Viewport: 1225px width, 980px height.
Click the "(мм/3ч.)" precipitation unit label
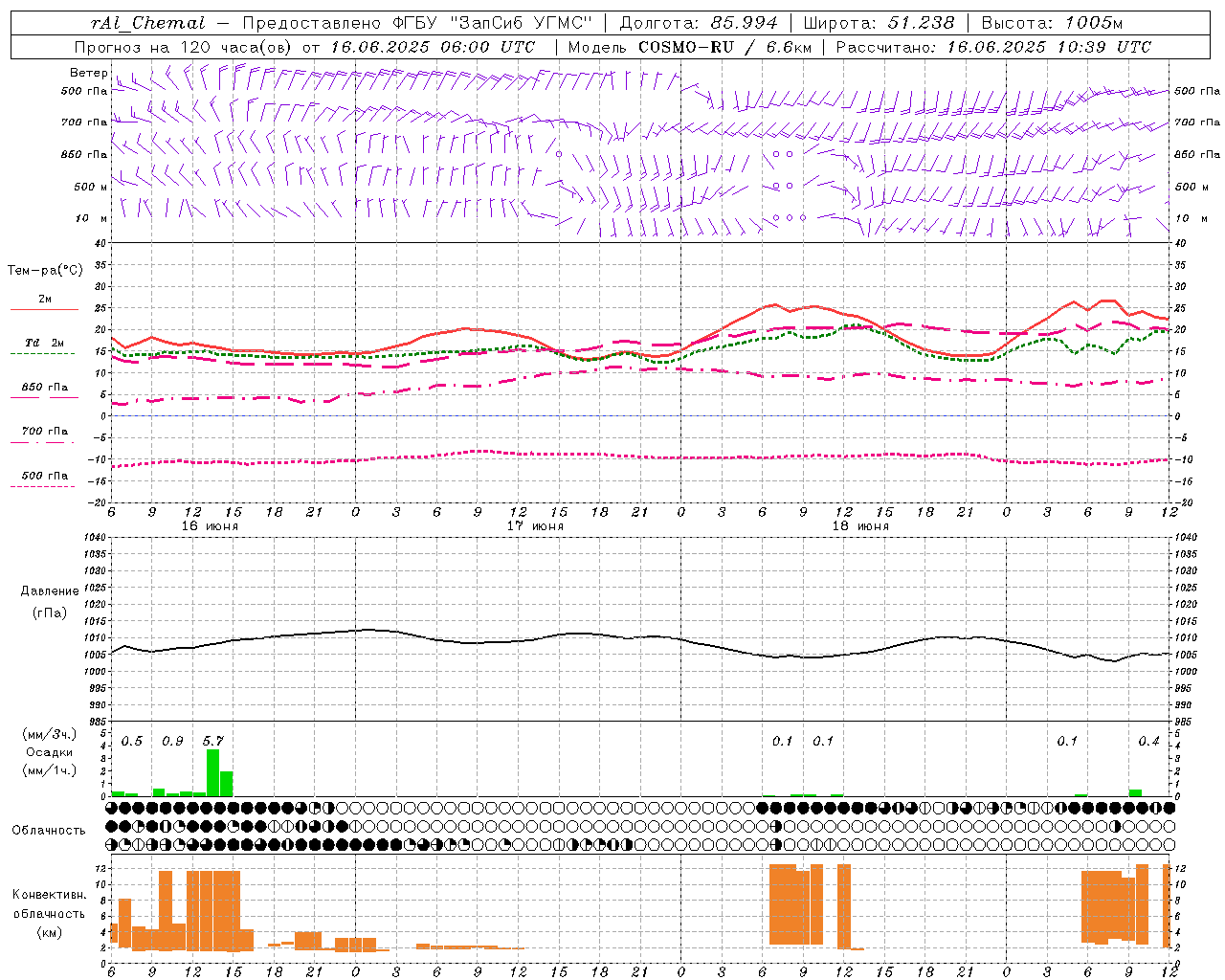coord(50,734)
